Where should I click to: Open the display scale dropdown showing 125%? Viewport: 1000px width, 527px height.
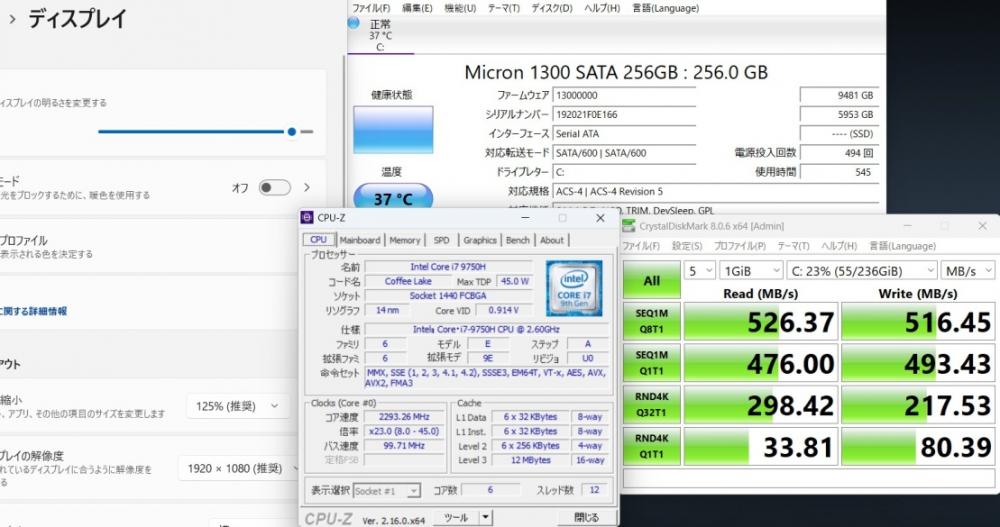click(236, 406)
